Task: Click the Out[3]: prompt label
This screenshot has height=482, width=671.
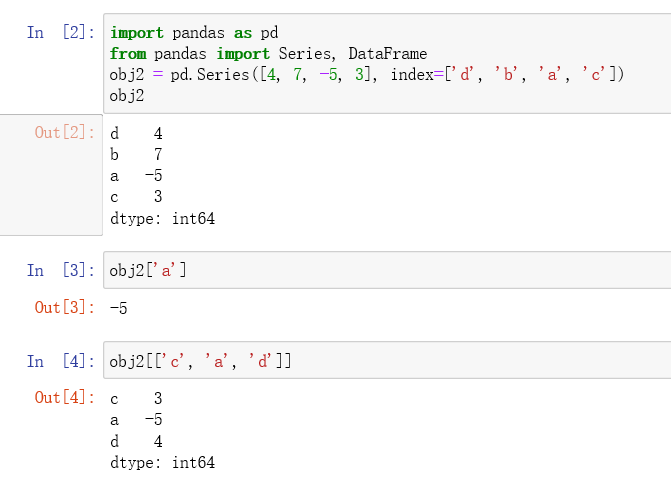Action: pyautogui.click(x=65, y=307)
